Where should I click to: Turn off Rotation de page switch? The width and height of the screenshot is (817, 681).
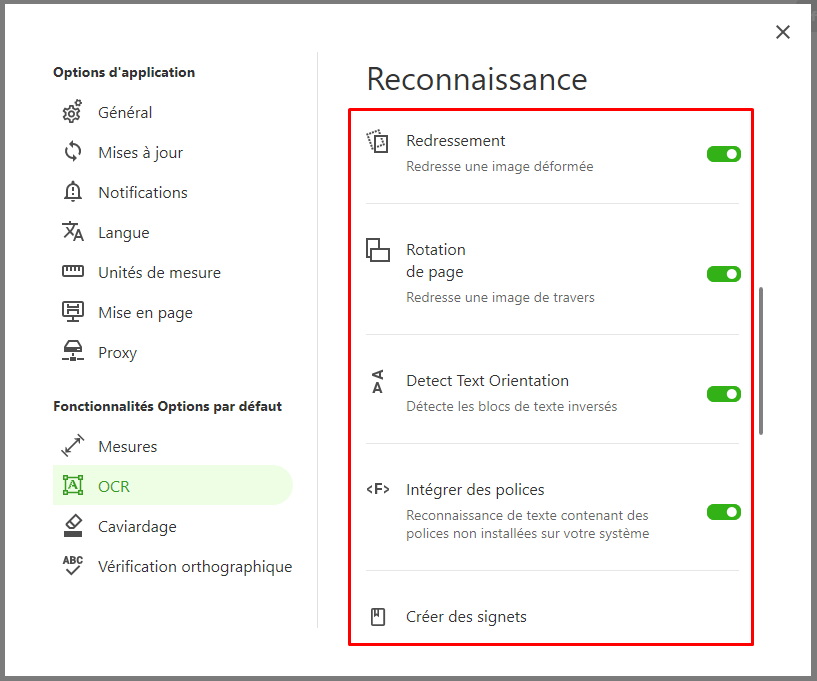coord(724,274)
